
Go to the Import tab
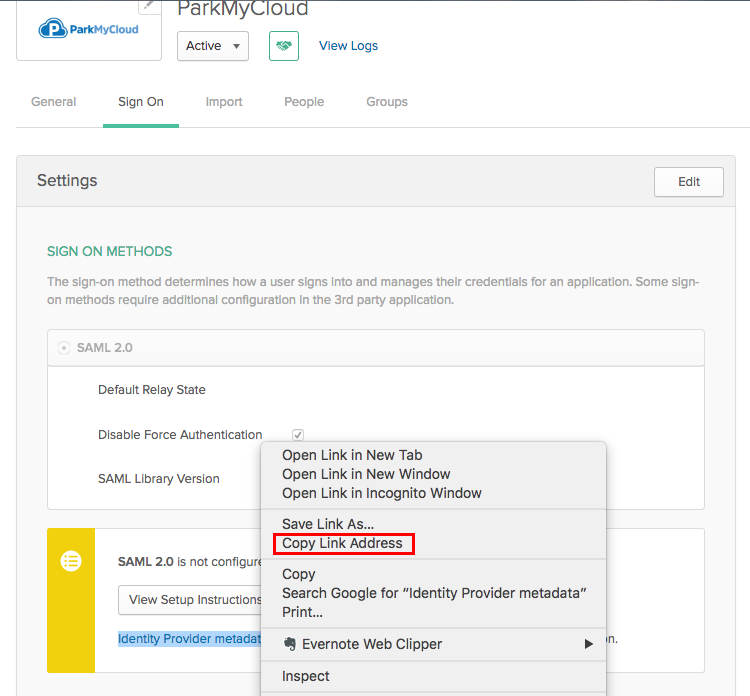224,102
